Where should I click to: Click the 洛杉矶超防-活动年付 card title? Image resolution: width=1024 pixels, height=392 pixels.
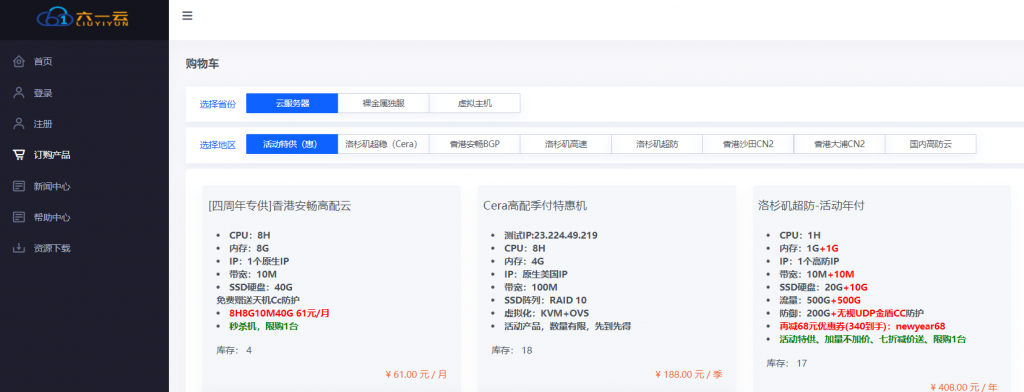[x=812, y=206]
